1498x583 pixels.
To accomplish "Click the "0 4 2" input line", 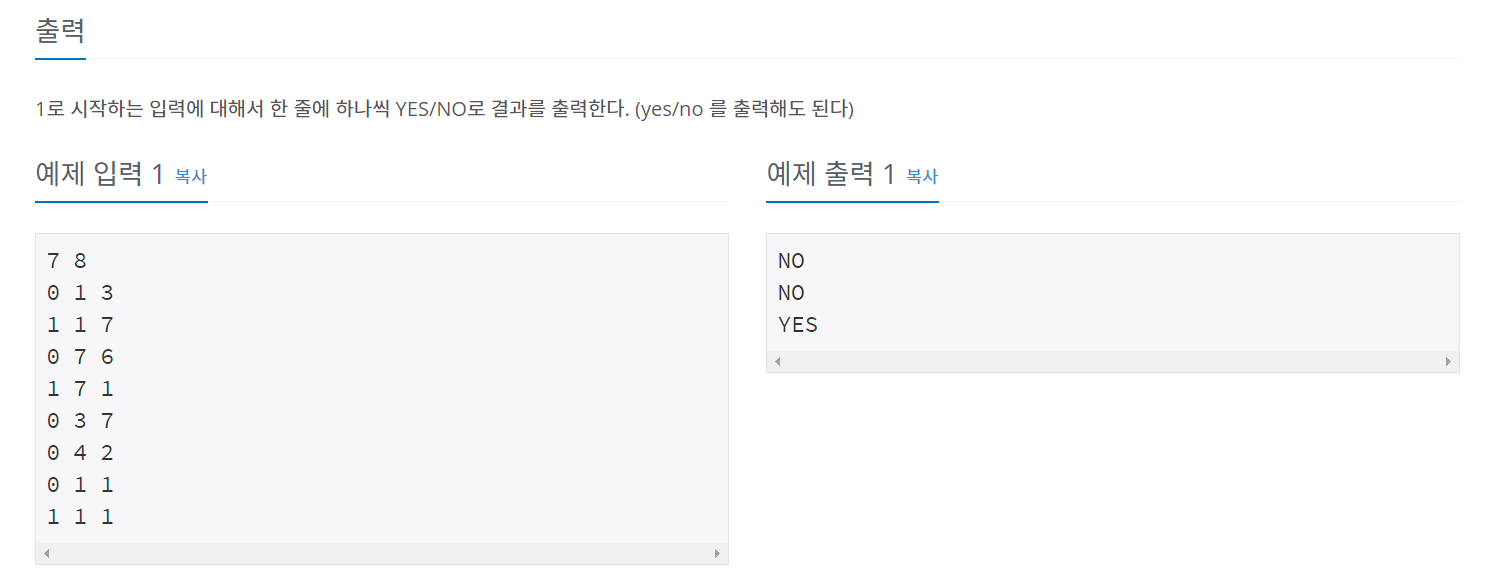I will (80, 453).
